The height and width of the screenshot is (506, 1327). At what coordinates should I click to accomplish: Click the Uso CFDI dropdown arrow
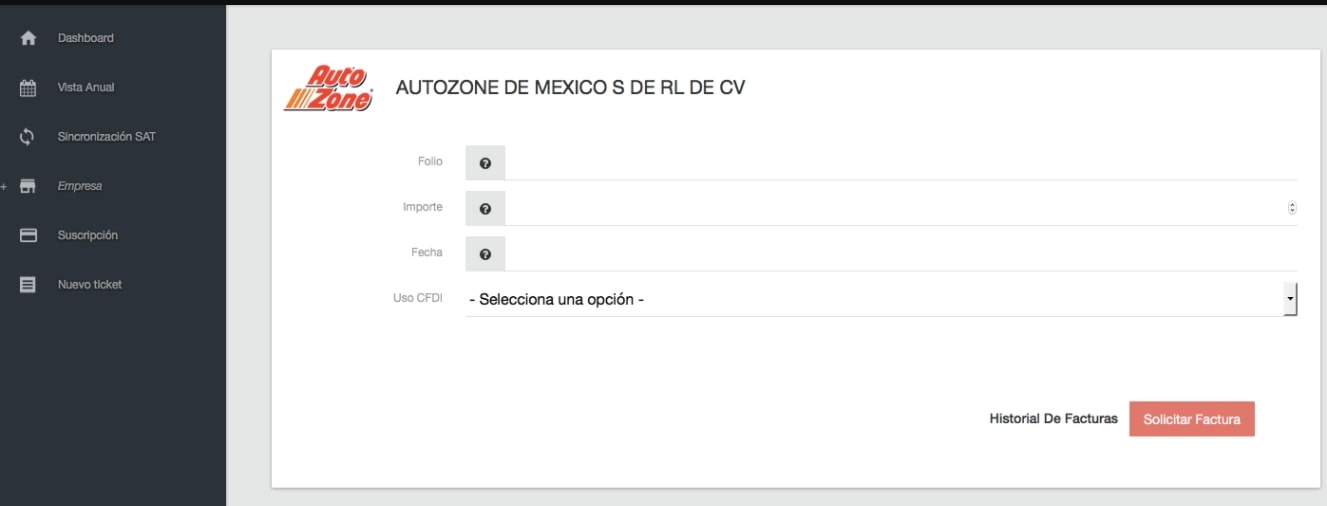pos(1291,299)
